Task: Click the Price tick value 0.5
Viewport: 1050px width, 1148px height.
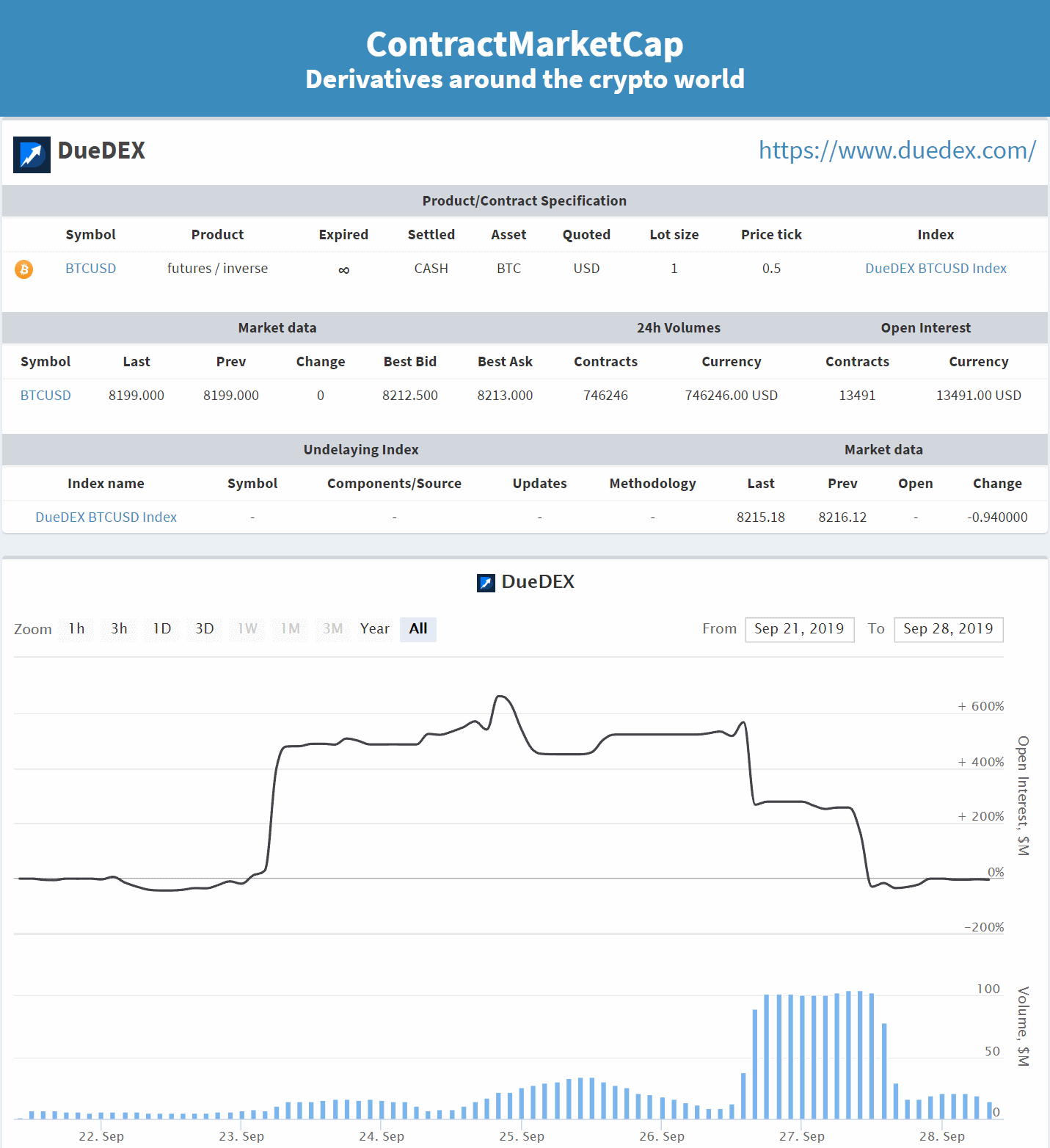Action: [771, 269]
